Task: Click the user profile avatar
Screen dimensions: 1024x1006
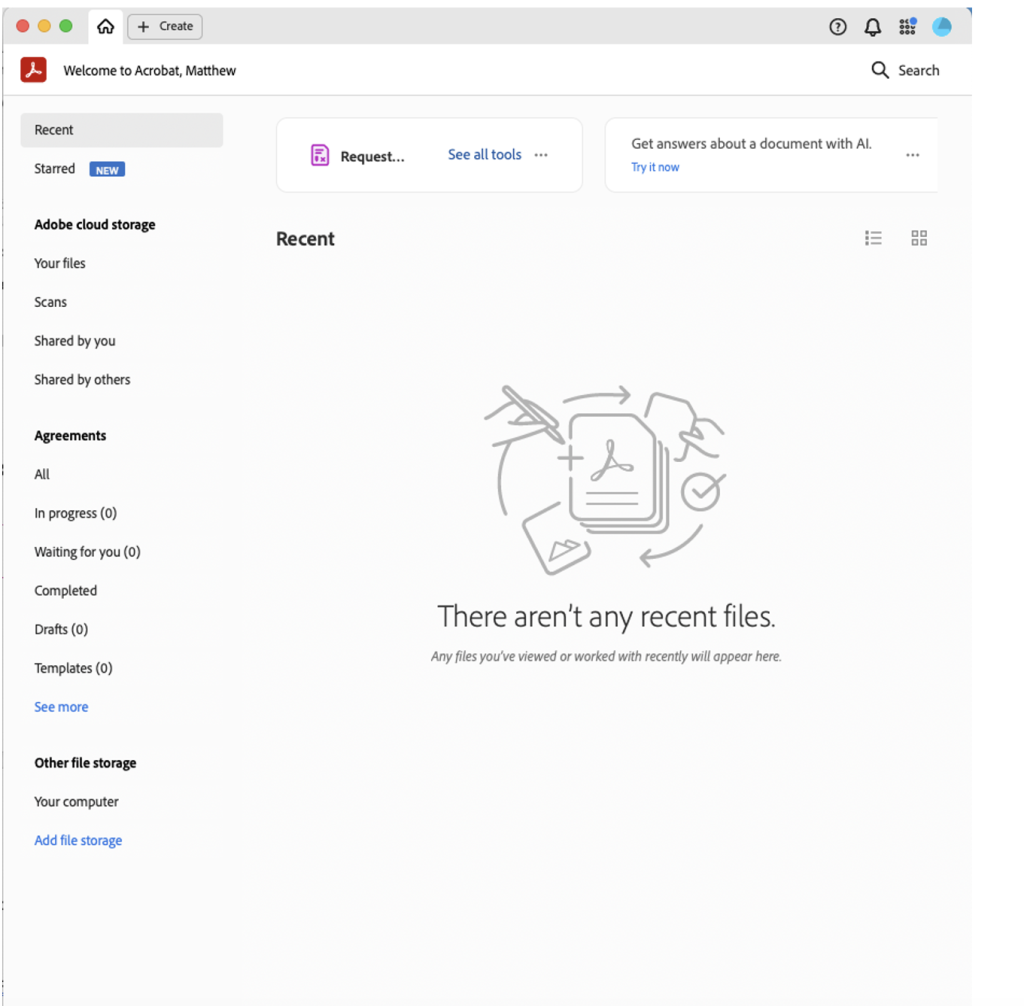Action: (x=942, y=27)
